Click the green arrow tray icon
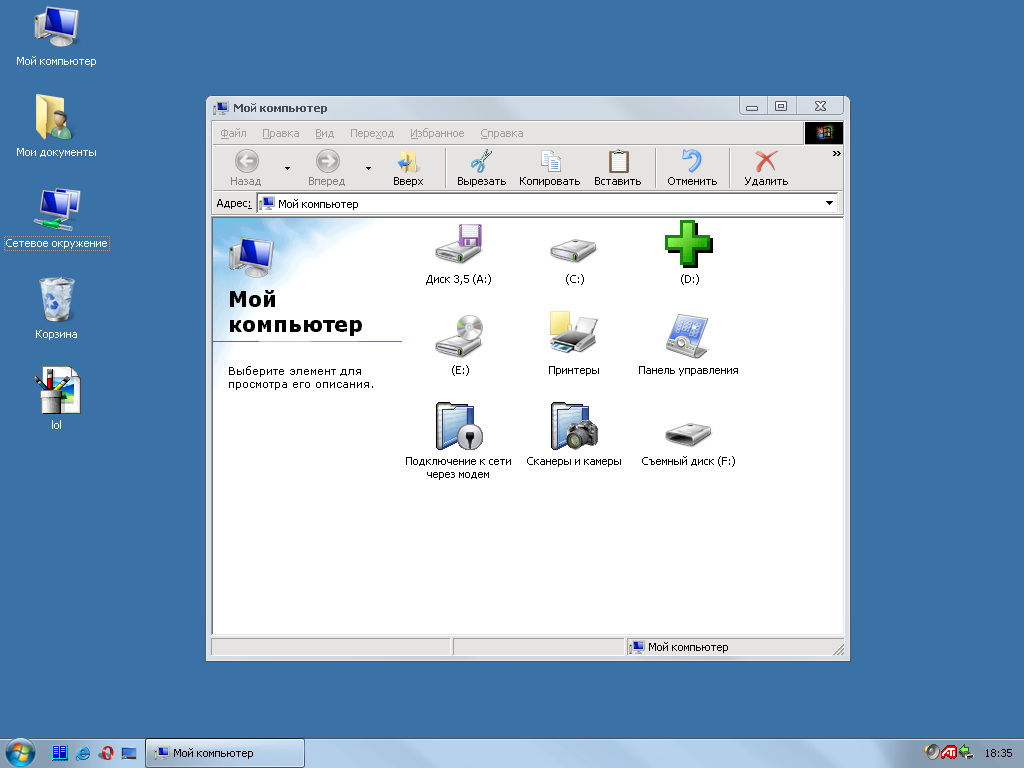1024x768 pixels. coord(965,752)
